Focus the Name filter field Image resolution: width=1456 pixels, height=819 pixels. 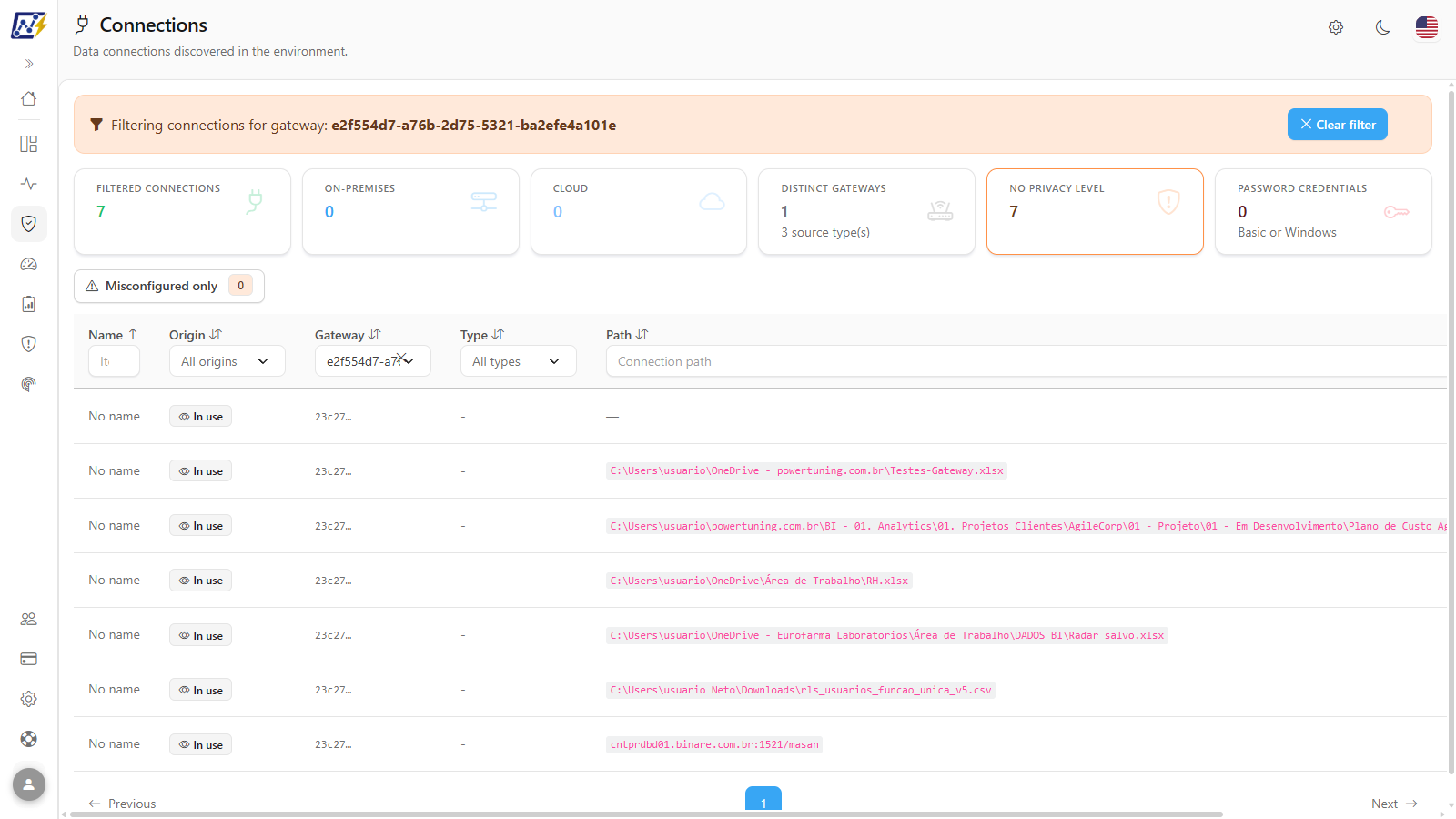coord(114,361)
